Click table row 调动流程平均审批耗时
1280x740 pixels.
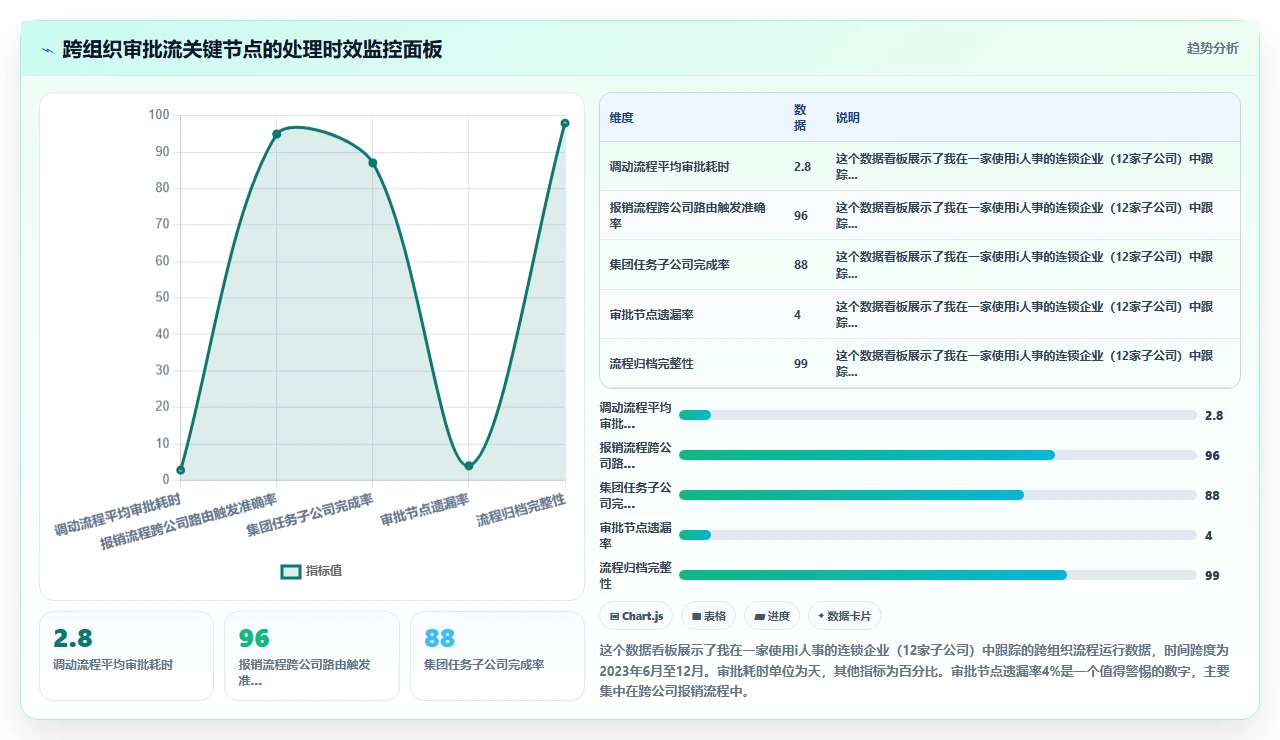(920, 166)
